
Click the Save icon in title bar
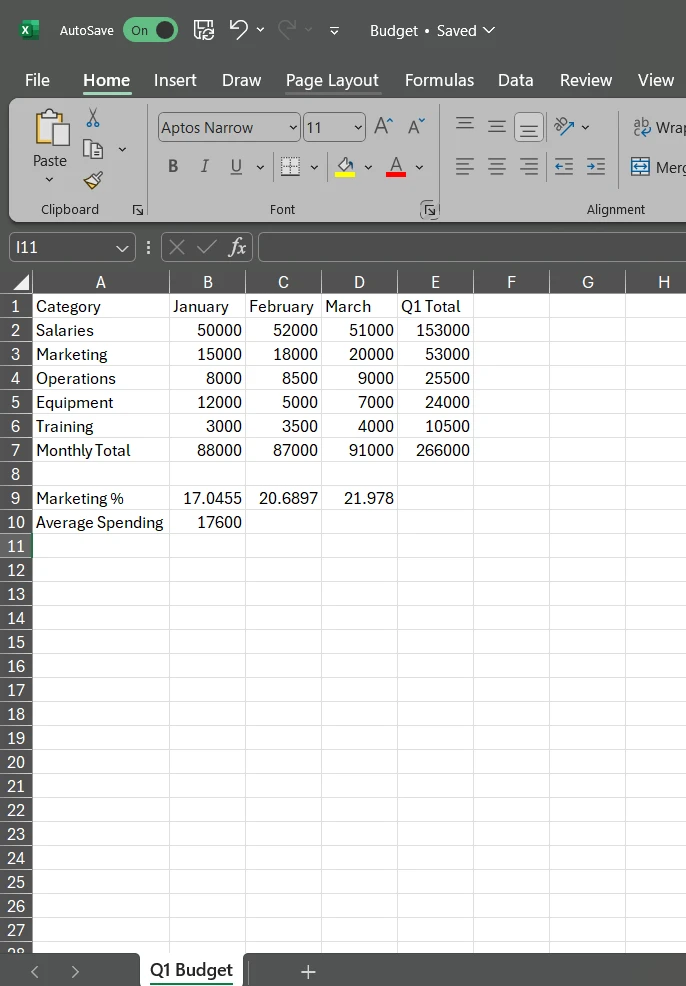click(x=203, y=30)
